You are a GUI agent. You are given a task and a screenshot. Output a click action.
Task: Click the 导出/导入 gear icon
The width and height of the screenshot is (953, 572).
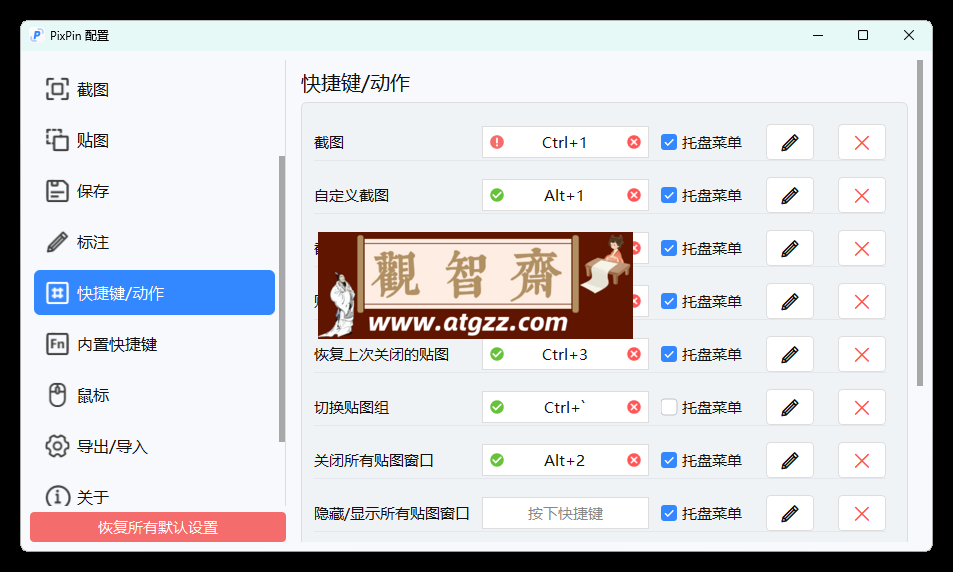point(57,446)
